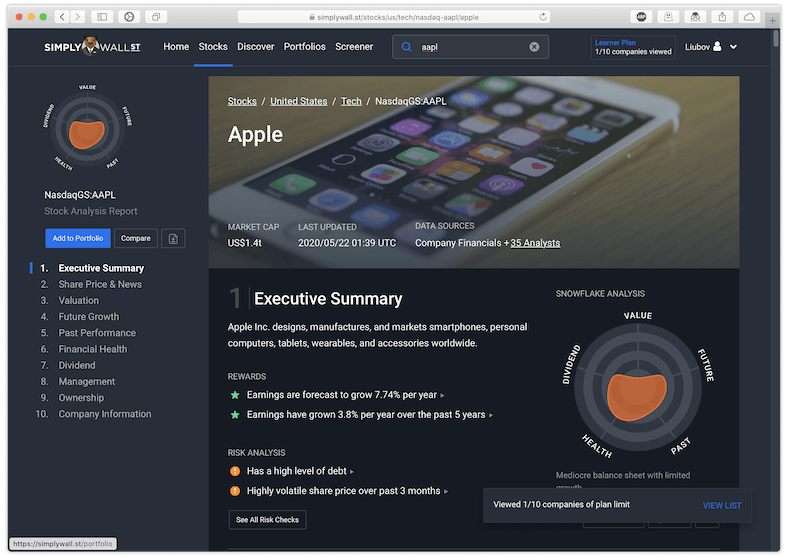Click See All Risk Checks button

pos(267,520)
